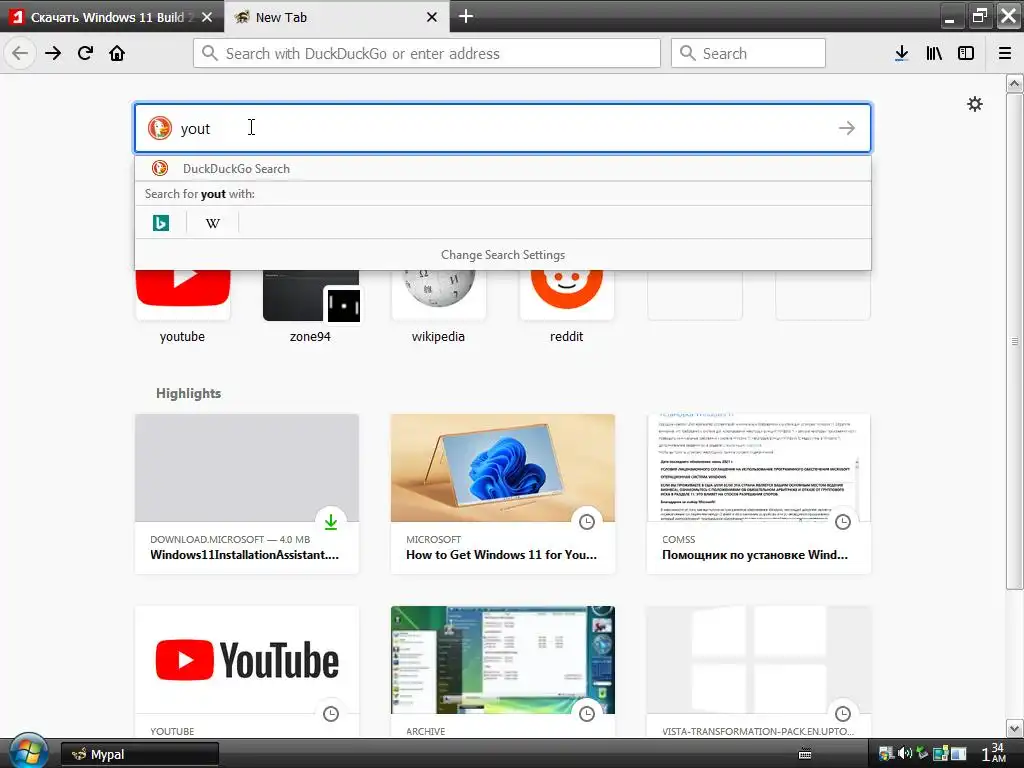
Task: Open Windows11InstallationAssistant download highlight
Action: pyautogui.click(x=247, y=494)
